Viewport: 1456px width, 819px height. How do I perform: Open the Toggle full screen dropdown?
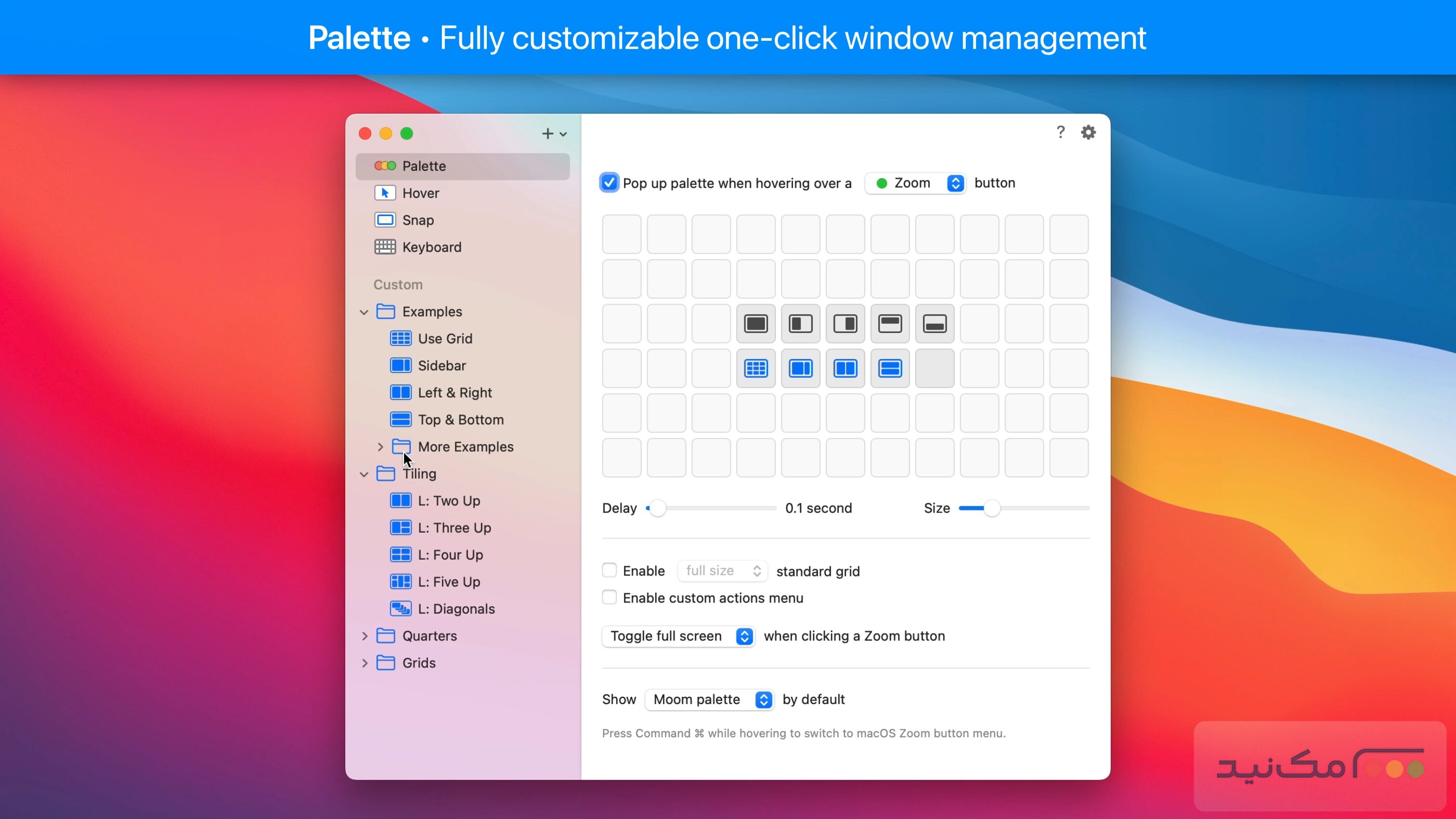pyautogui.click(x=679, y=636)
